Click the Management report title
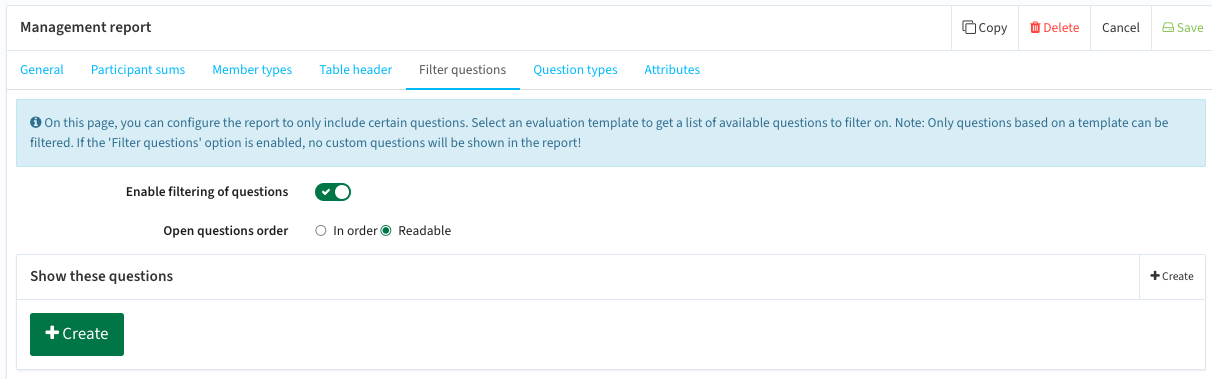 click(86, 28)
